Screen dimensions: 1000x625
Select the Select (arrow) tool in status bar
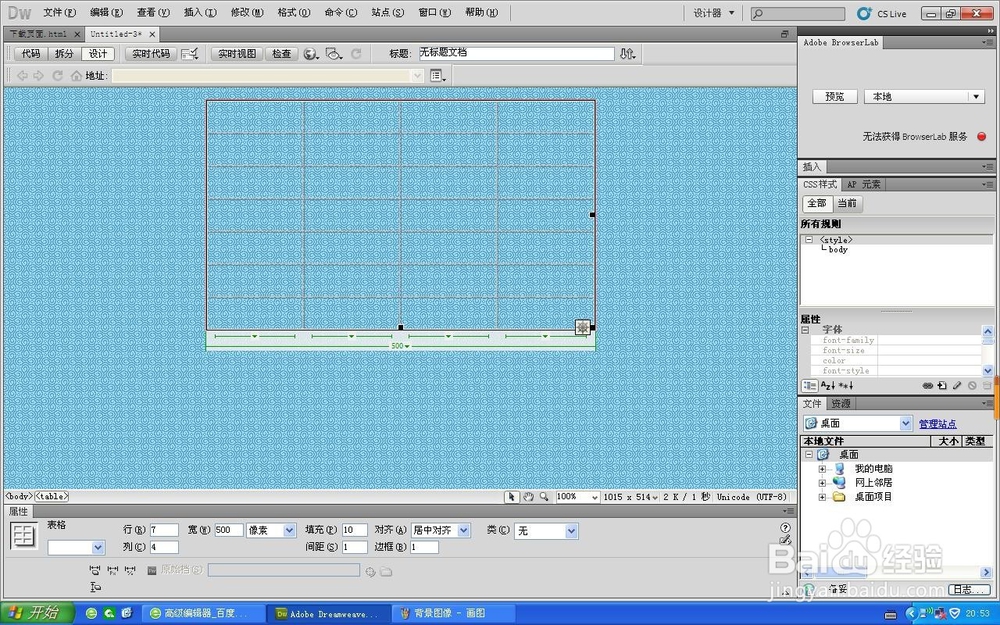coord(511,497)
